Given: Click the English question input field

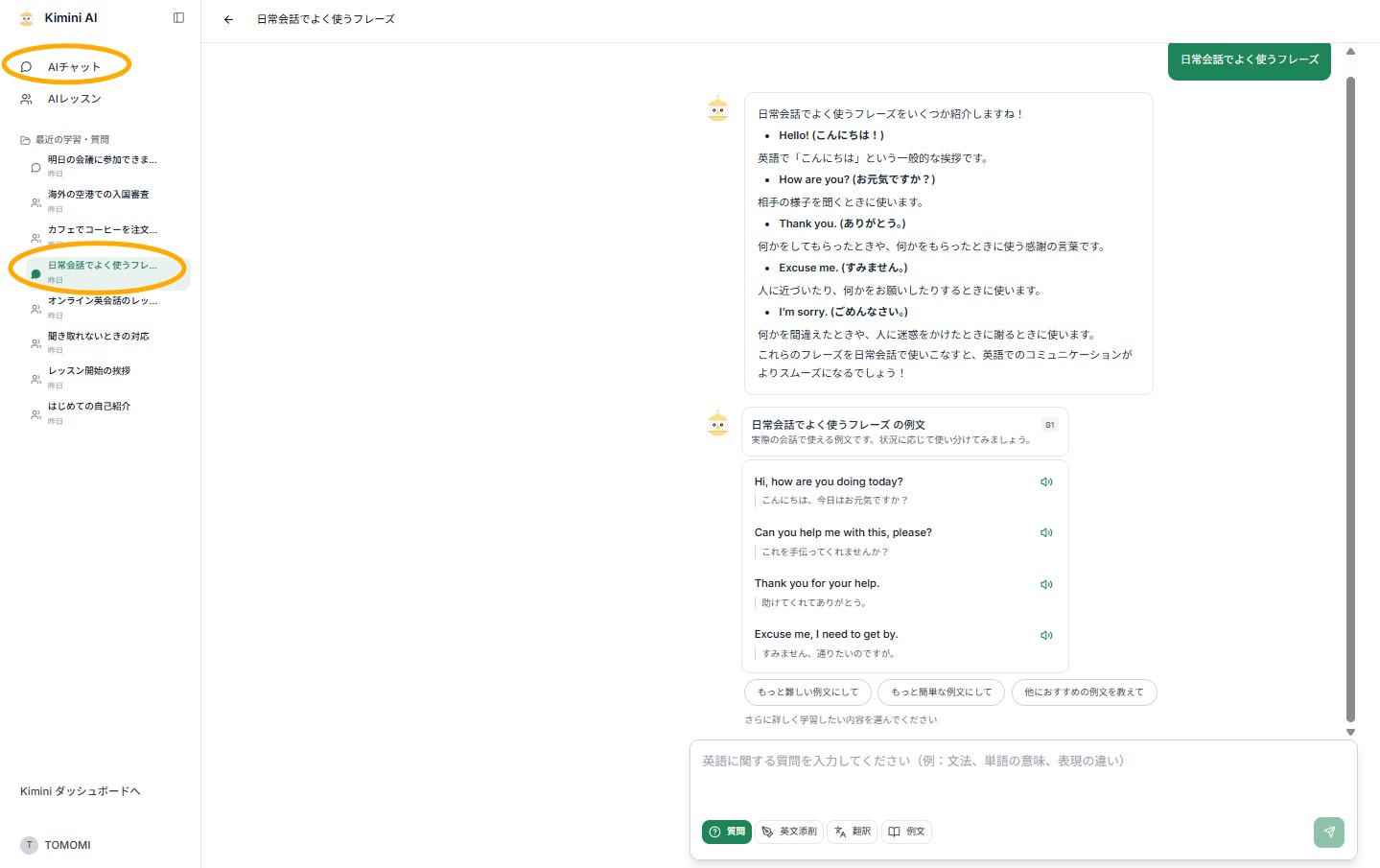Looking at the screenshot, I should 1022,777.
